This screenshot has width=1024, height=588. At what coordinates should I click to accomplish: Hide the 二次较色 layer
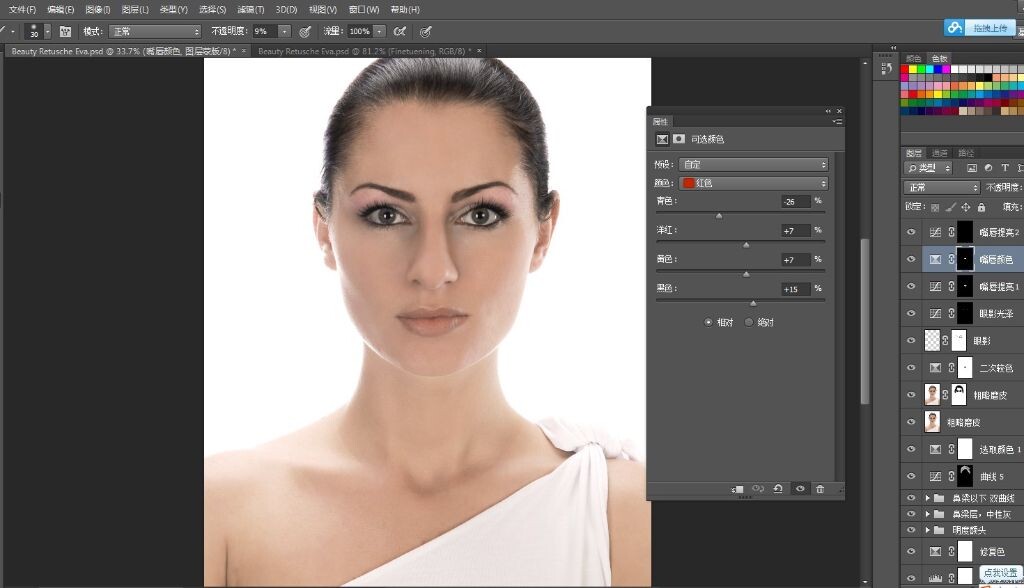point(912,368)
